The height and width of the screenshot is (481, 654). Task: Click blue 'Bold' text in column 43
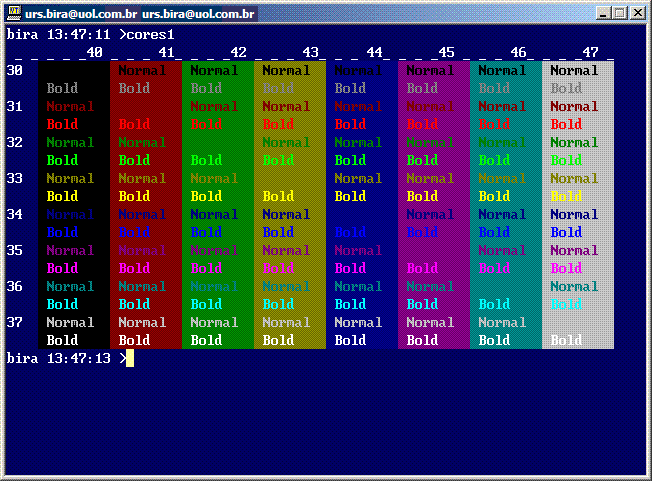click(x=278, y=232)
